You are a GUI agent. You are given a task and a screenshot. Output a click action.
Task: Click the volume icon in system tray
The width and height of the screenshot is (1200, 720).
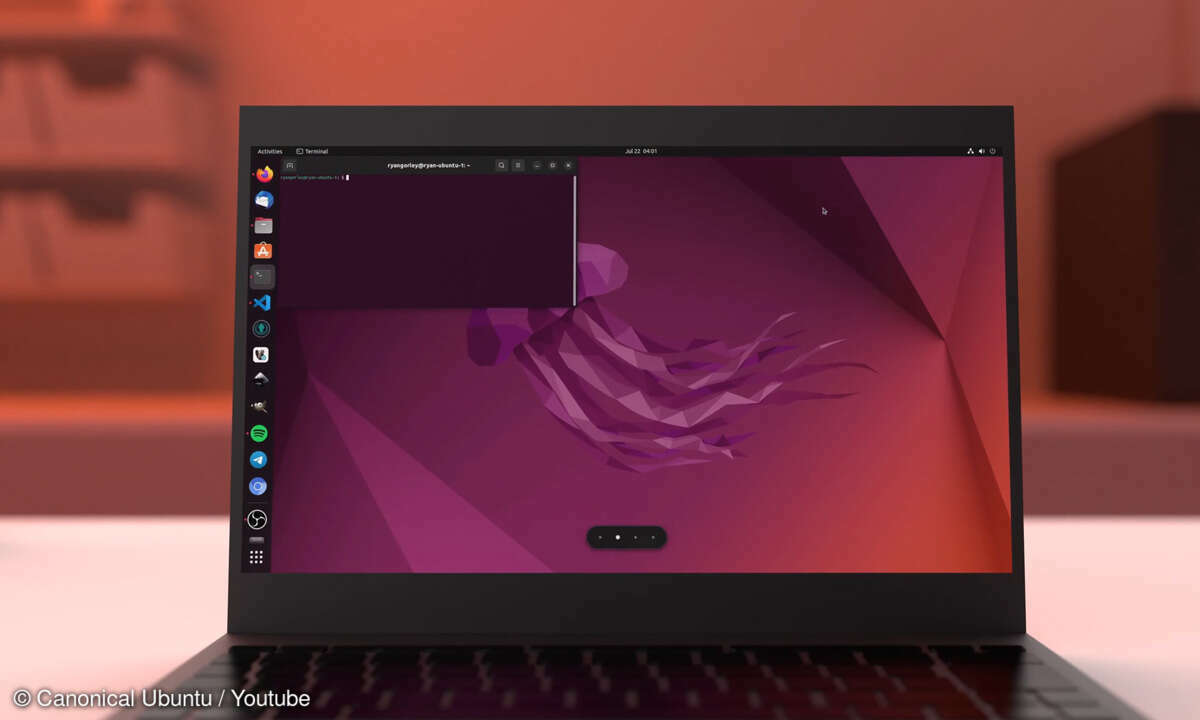point(981,151)
